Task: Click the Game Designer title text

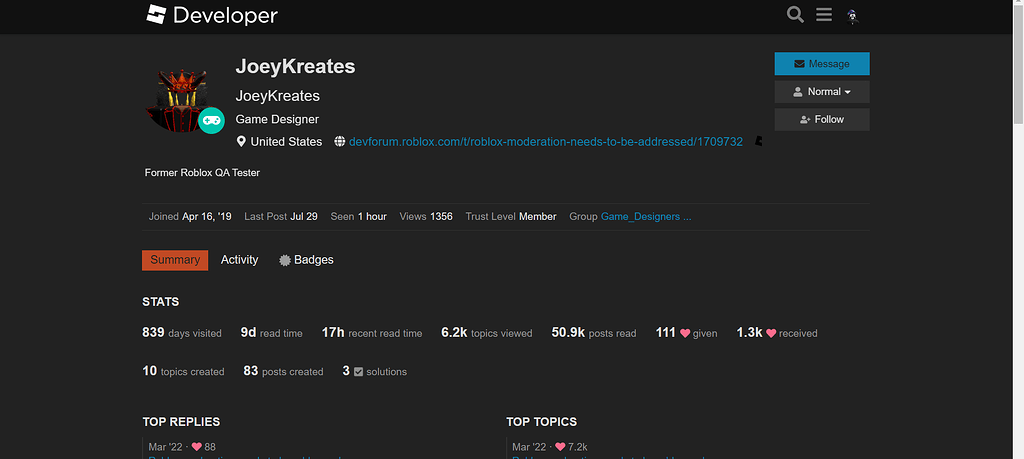Action: click(x=278, y=119)
